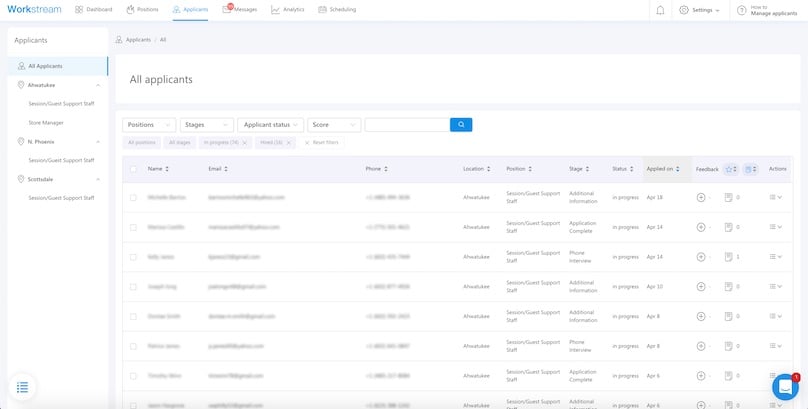Open the chat support bubble
The width and height of the screenshot is (808, 409).
point(785,388)
